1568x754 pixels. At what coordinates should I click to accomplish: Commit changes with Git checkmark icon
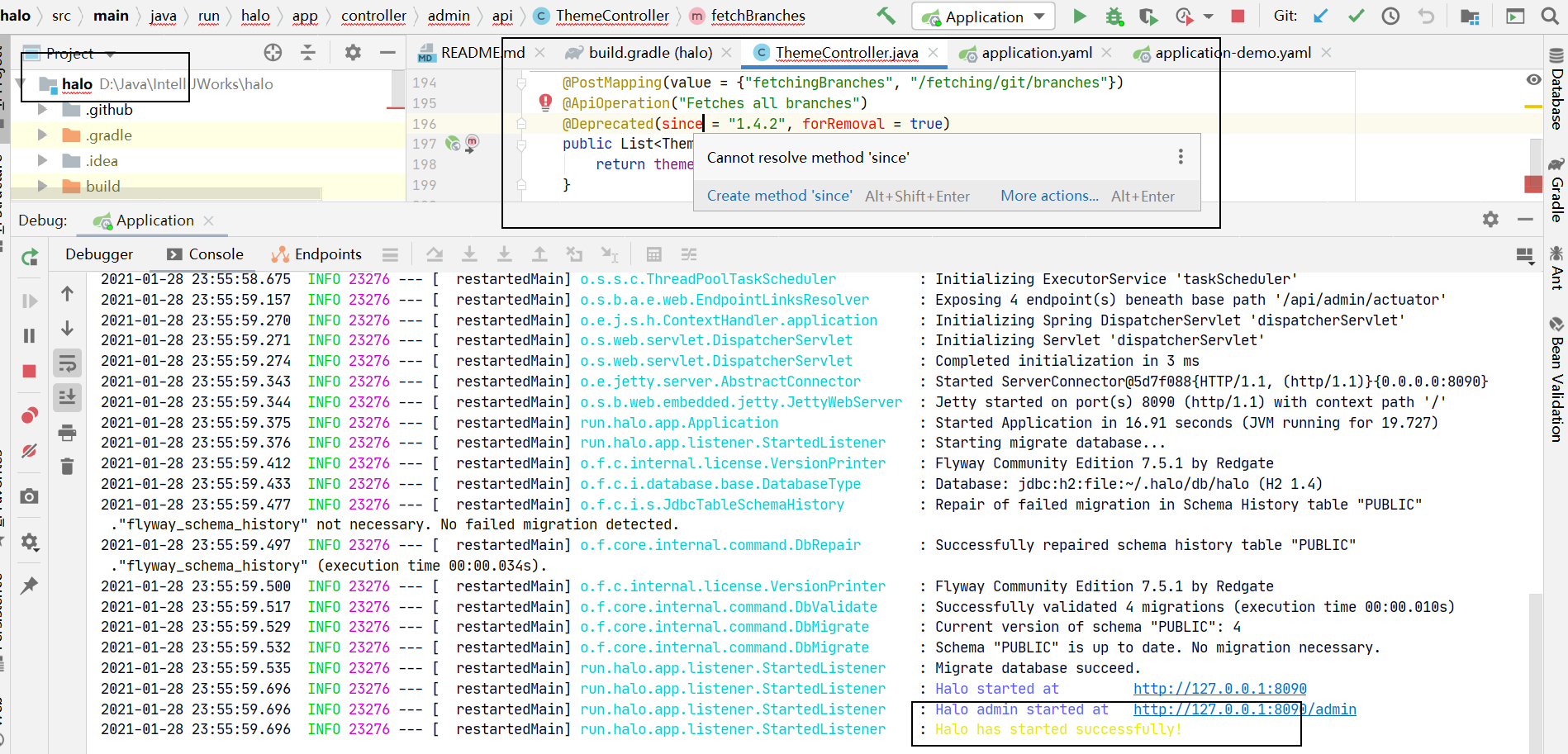(x=1356, y=16)
